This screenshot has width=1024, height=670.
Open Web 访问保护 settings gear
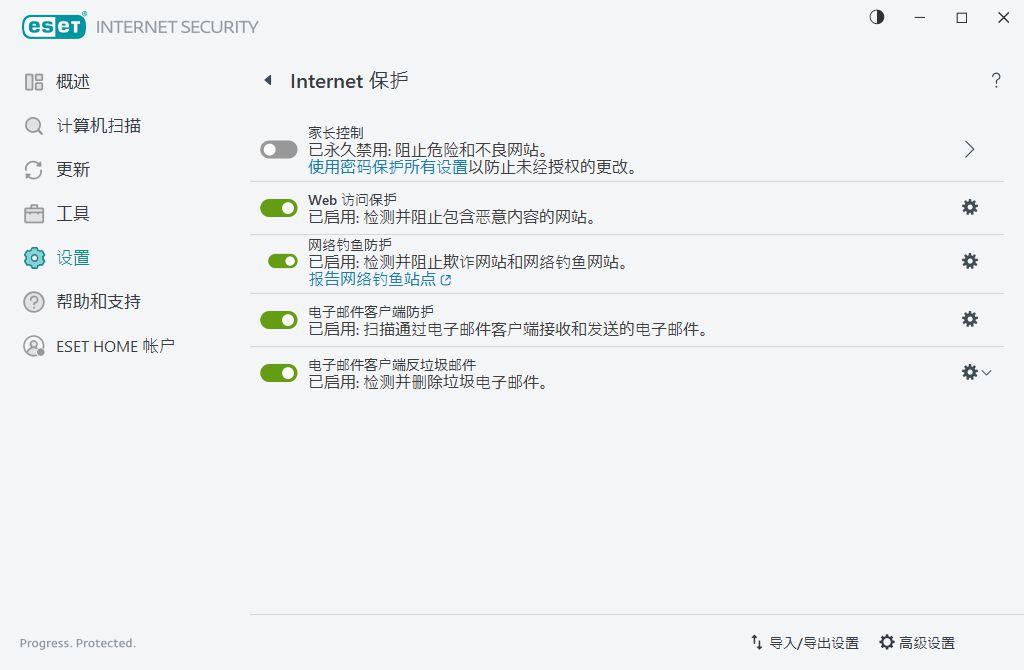[x=969, y=207]
